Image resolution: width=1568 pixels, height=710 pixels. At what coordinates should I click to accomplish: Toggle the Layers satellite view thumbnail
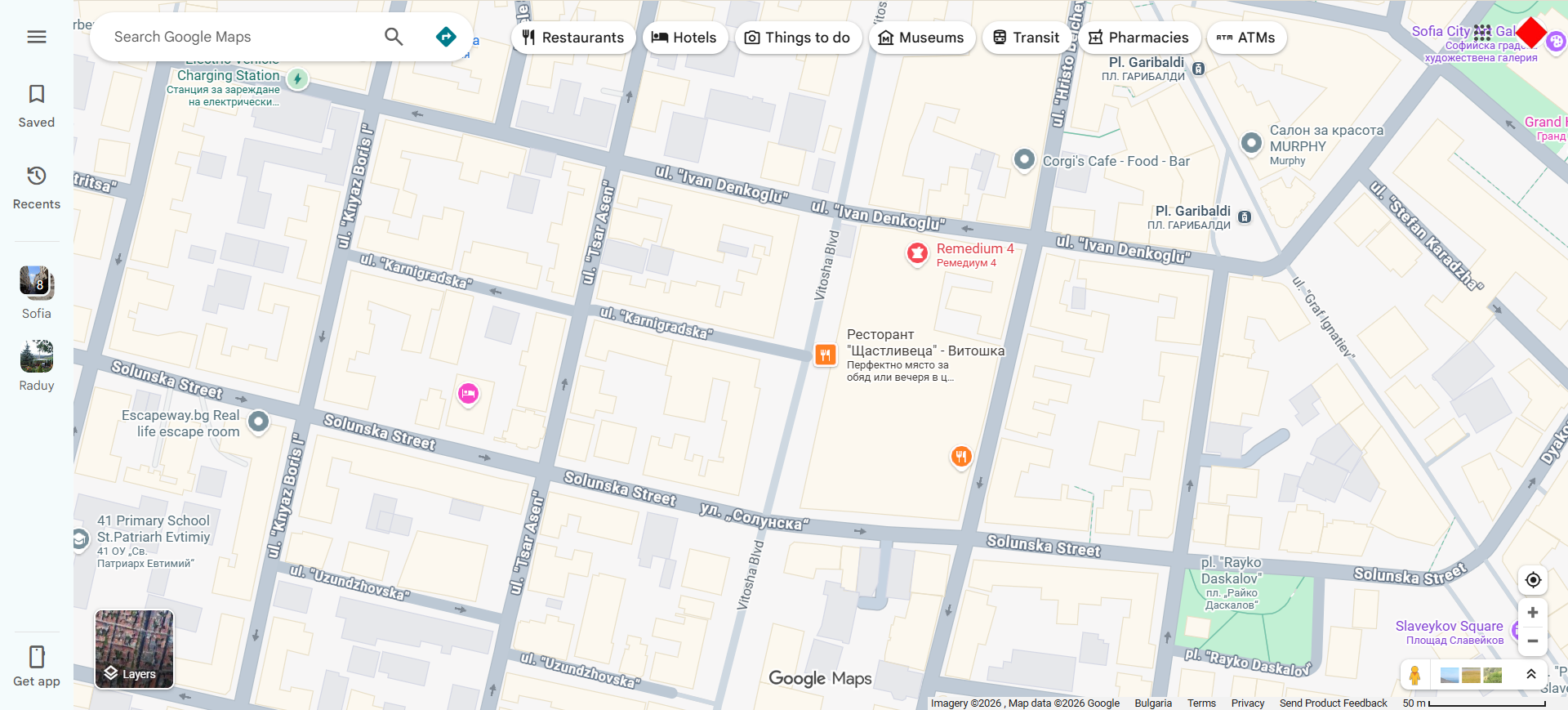pos(135,650)
